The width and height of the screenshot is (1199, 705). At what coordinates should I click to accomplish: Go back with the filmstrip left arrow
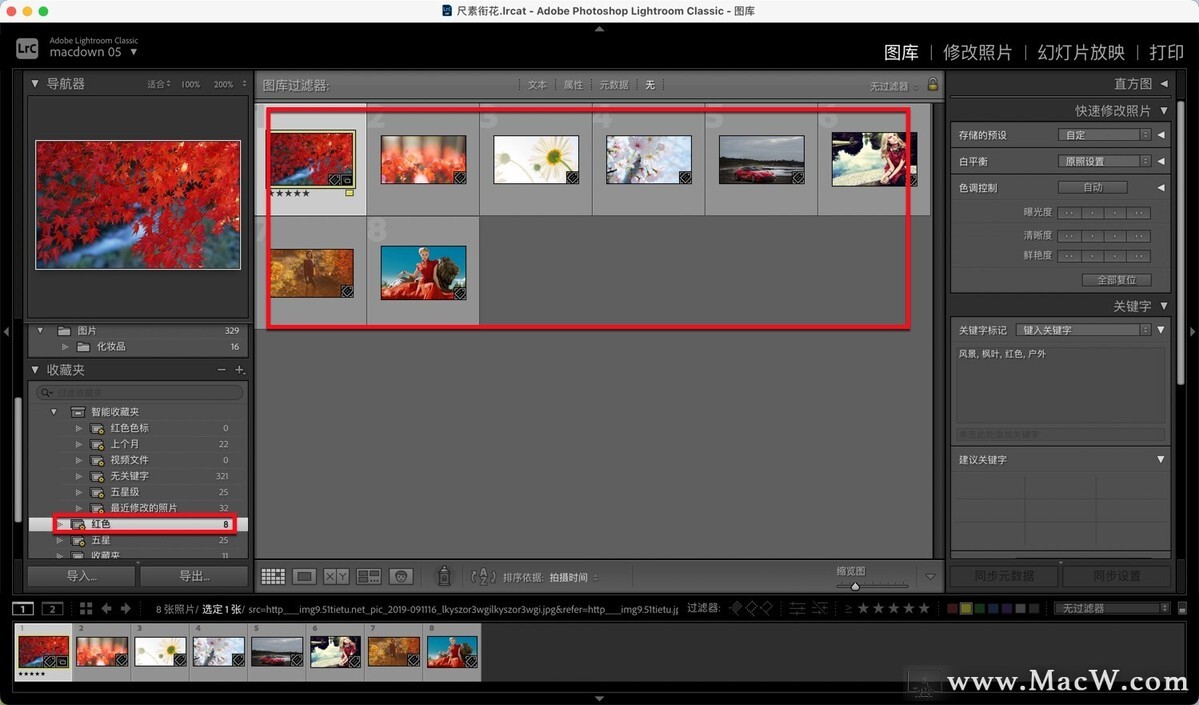click(106, 609)
